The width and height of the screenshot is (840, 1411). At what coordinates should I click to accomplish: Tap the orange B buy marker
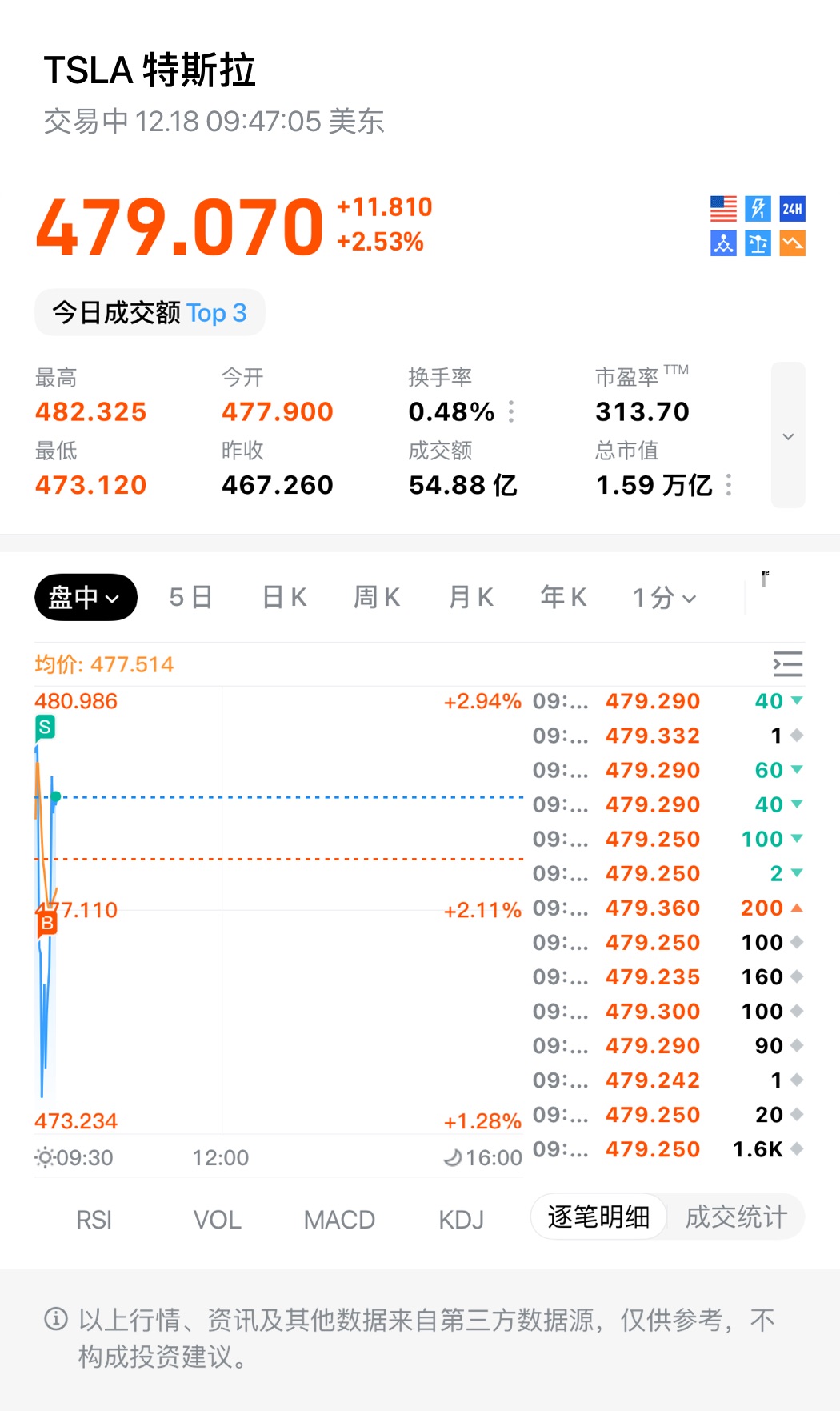tap(47, 924)
